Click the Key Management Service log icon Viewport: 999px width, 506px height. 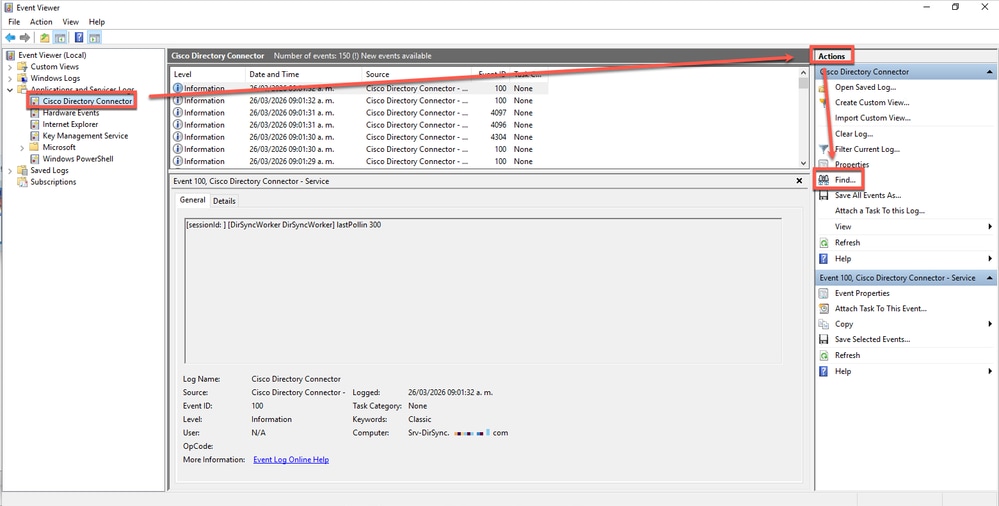[35, 136]
